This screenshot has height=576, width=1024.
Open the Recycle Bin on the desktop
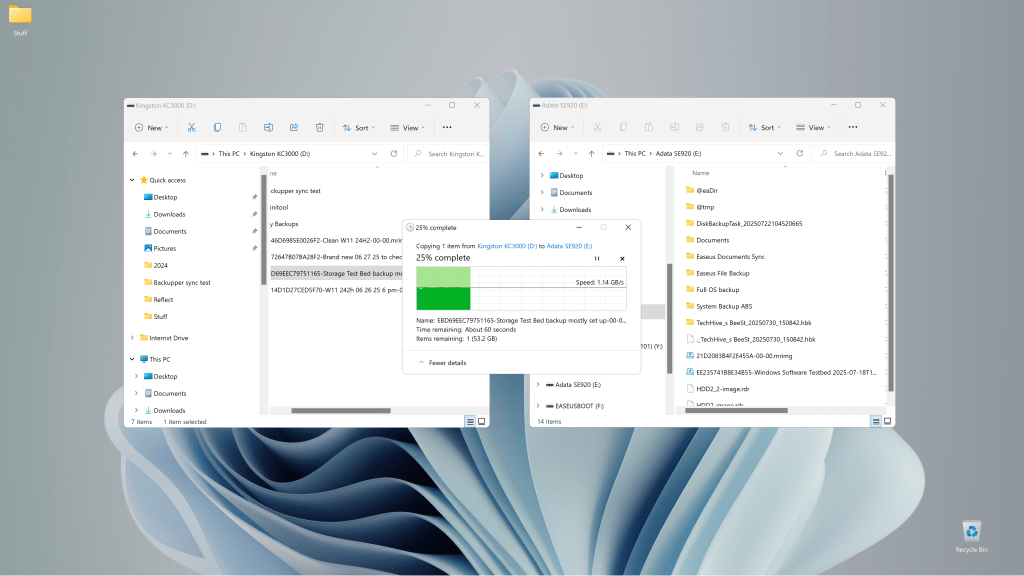(x=970, y=533)
